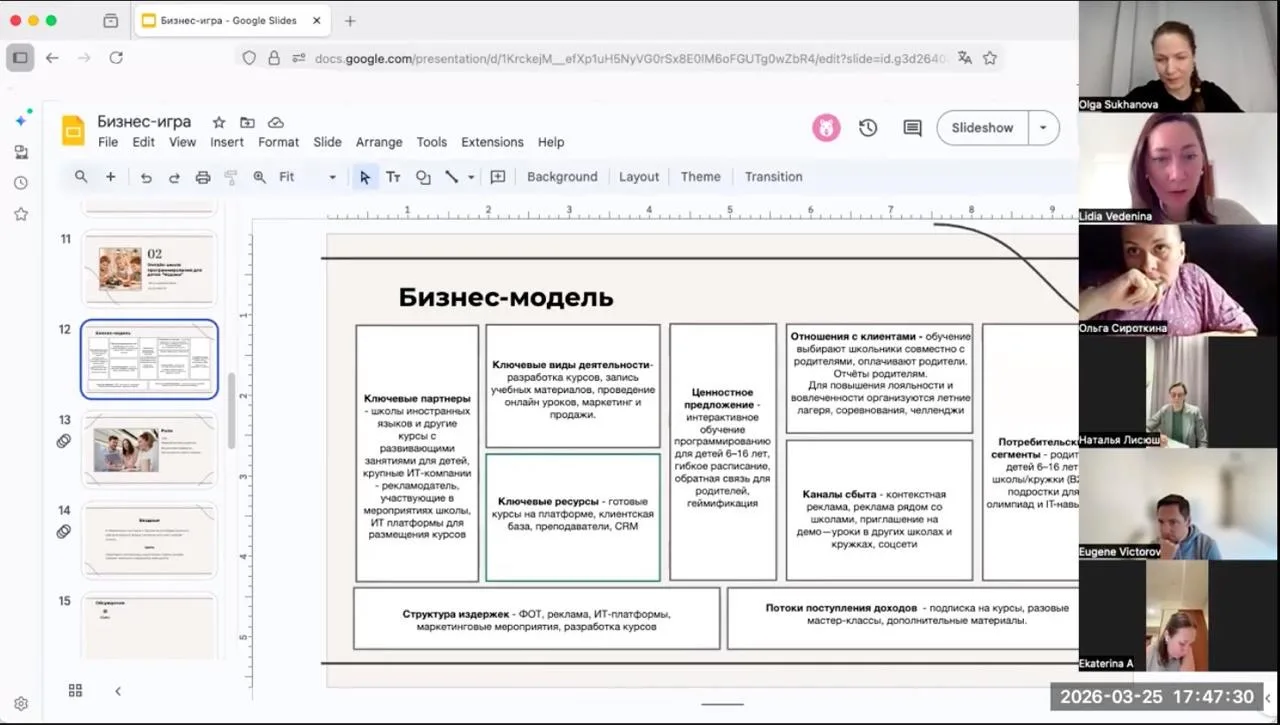Image resolution: width=1280 pixels, height=725 pixels.
Task: Open the Arrange menu
Action: 379,142
